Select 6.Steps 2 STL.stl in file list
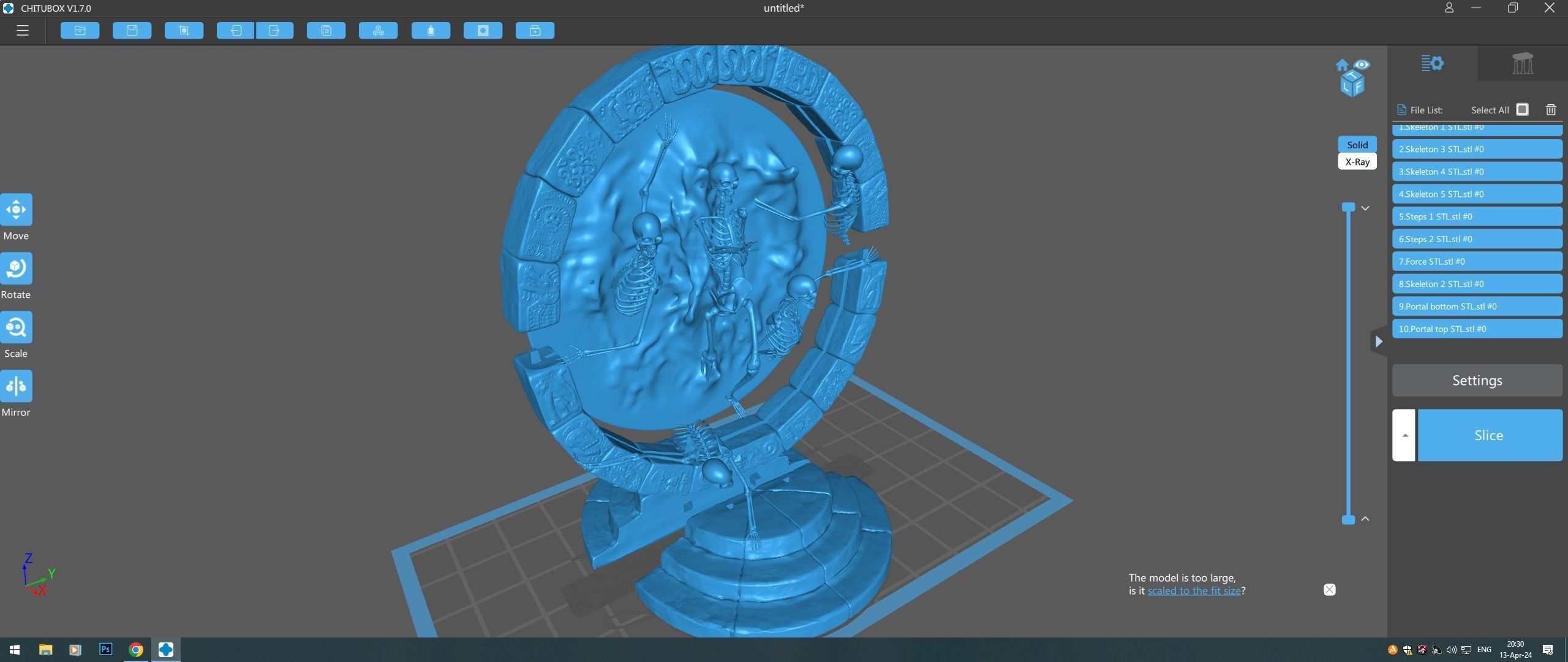 (1477, 239)
